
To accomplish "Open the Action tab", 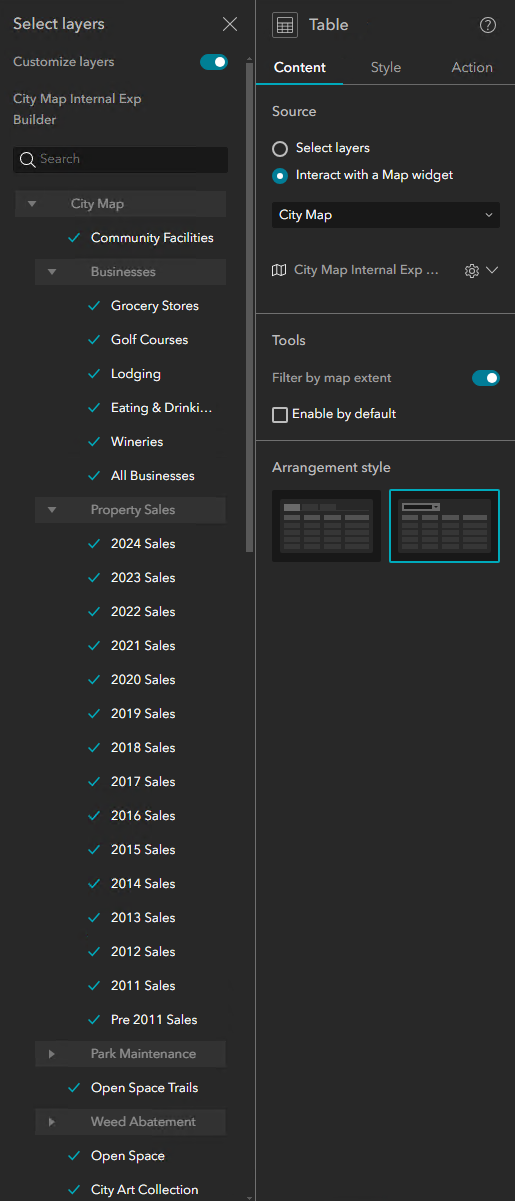I will [472, 68].
